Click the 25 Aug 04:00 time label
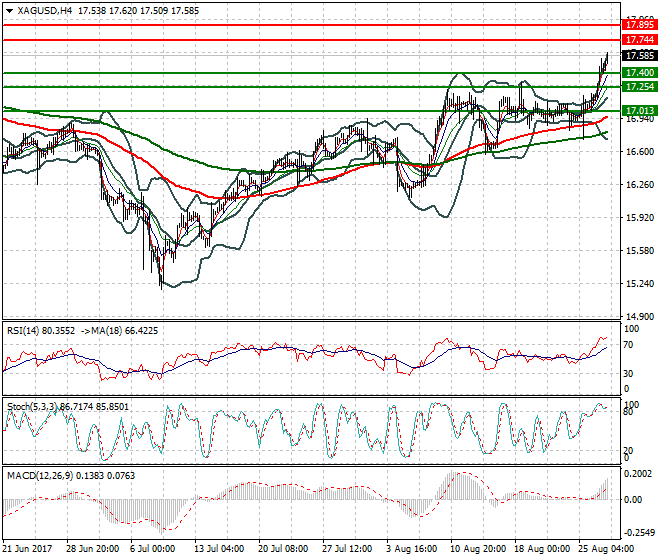 606,549
